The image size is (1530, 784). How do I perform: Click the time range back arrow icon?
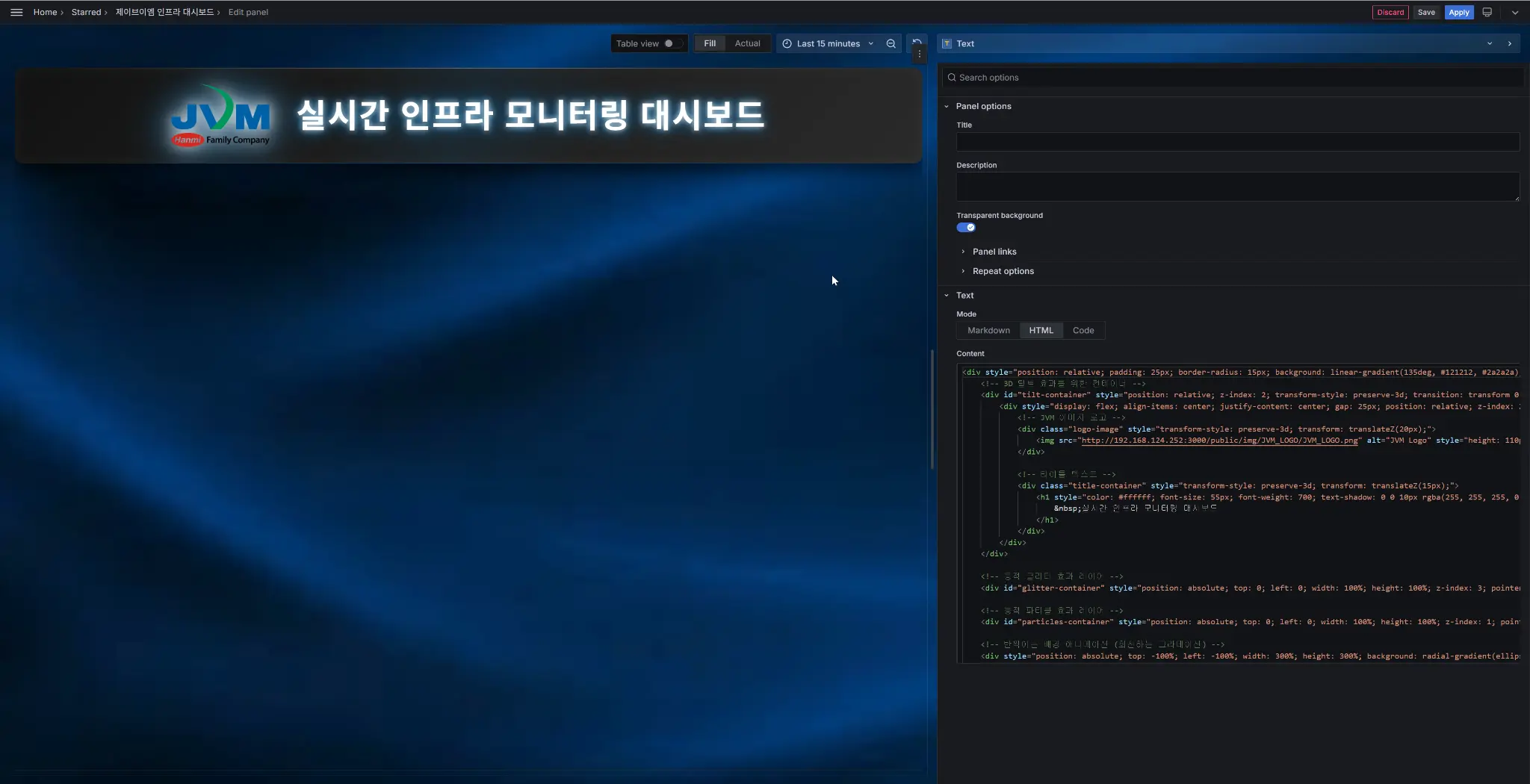click(x=918, y=41)
